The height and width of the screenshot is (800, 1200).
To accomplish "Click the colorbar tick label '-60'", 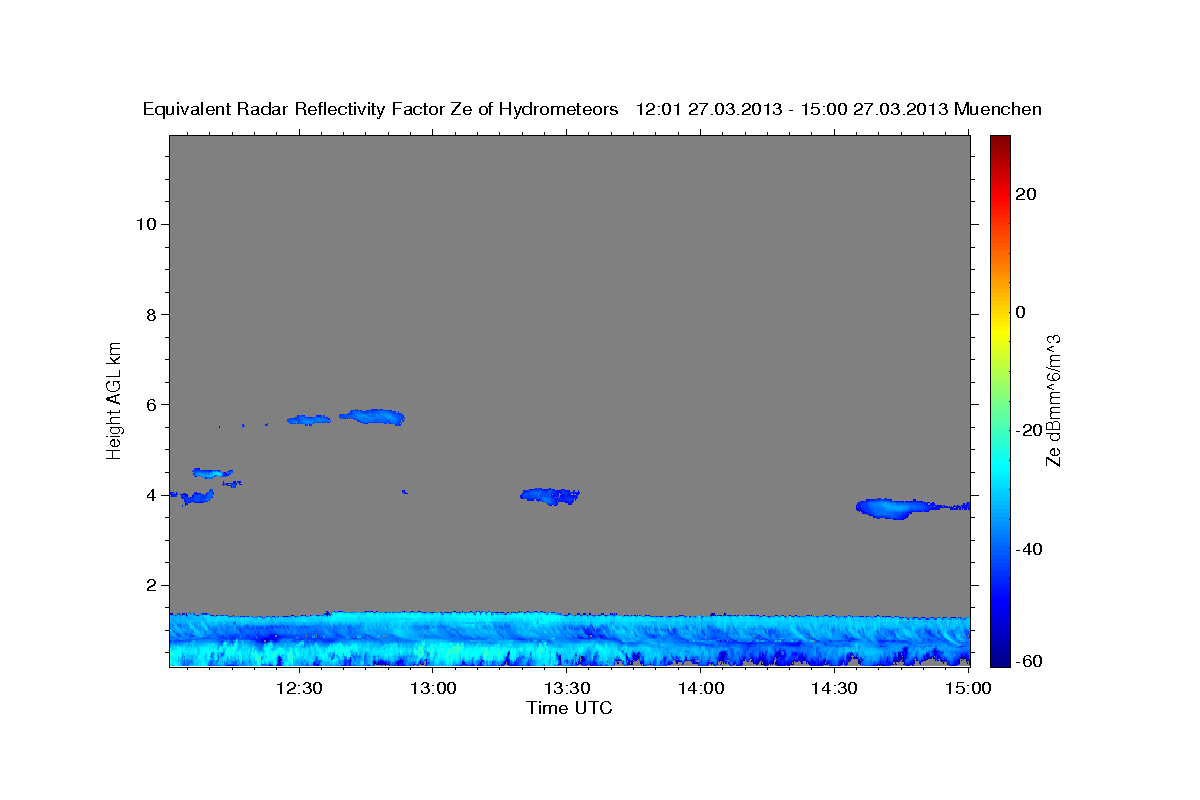I will click(1030, 661).
